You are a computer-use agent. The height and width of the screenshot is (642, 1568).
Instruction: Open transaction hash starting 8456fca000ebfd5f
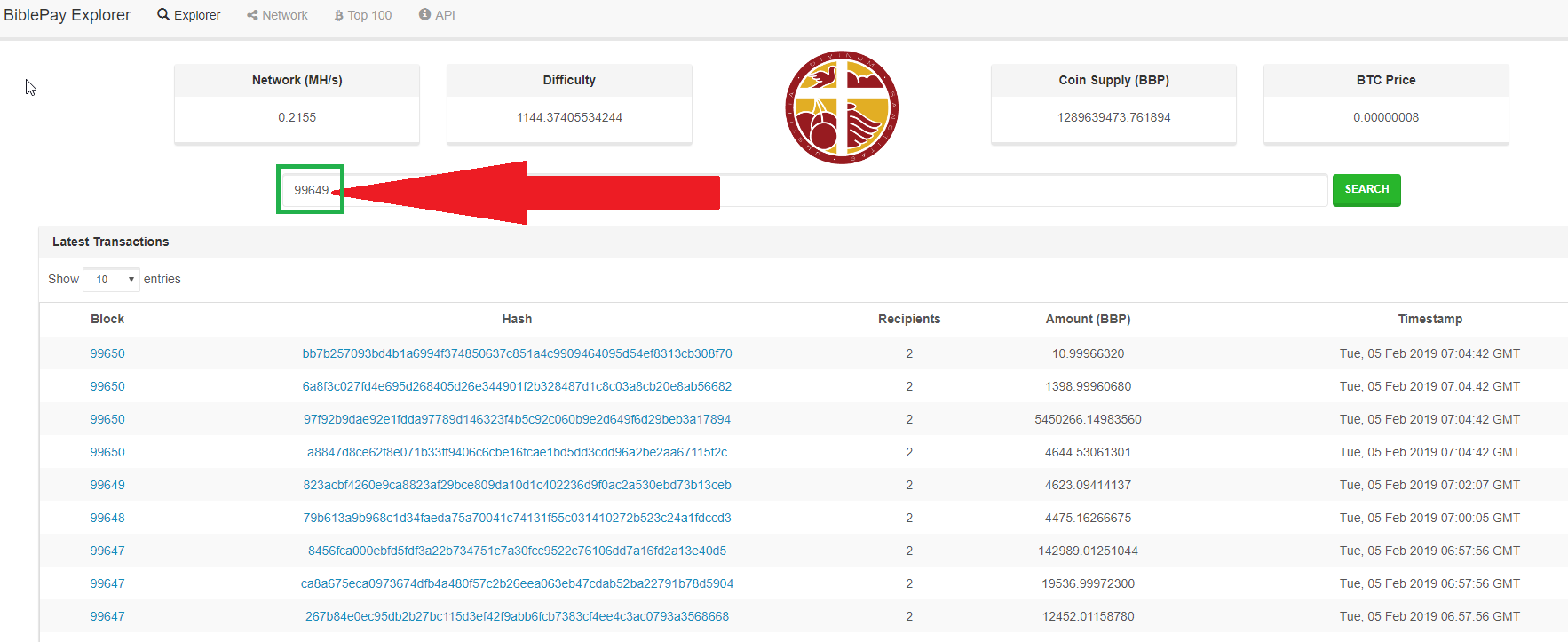517,551
